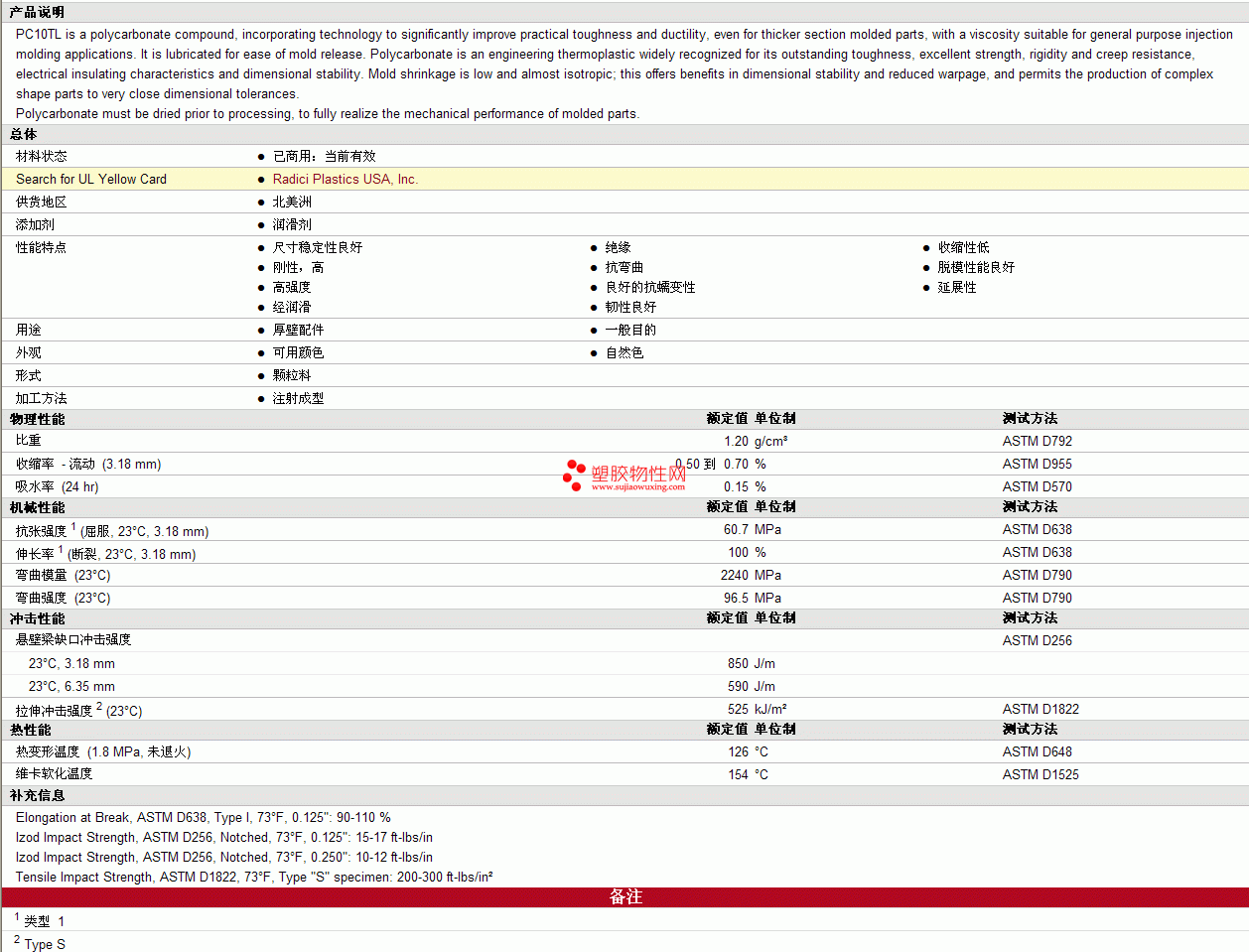Click the 'Search for UL Yellow Card' label
This screenshot has width=1249, height=952.
(x=91, y=179)
